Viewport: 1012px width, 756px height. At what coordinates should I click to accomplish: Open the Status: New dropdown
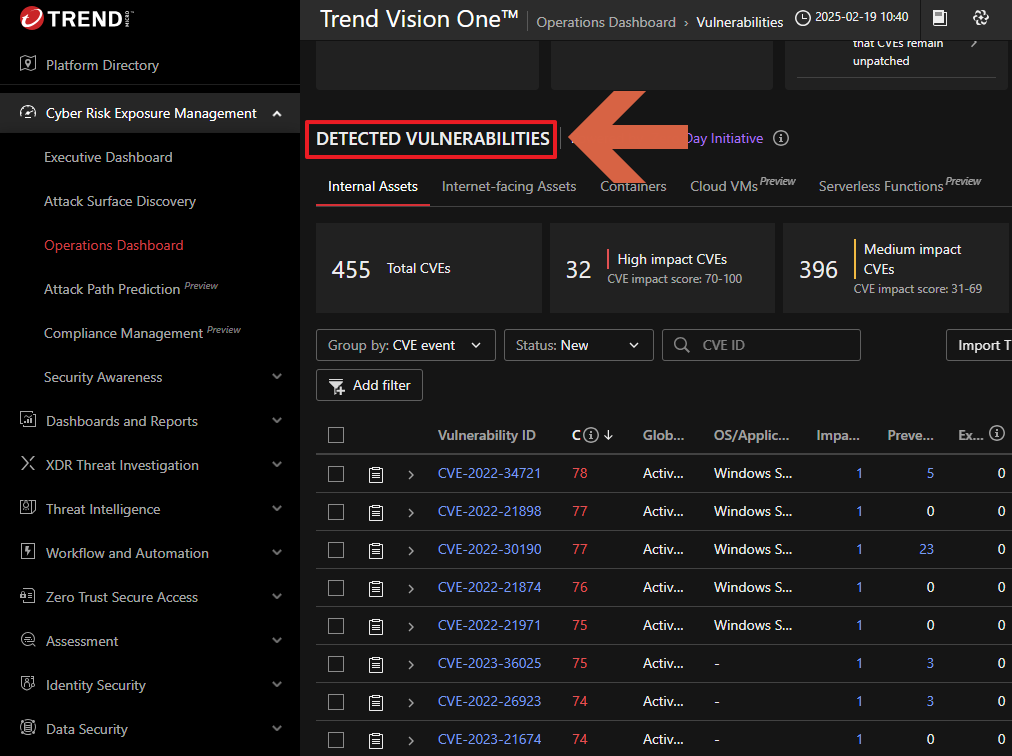tap(578, 345)
